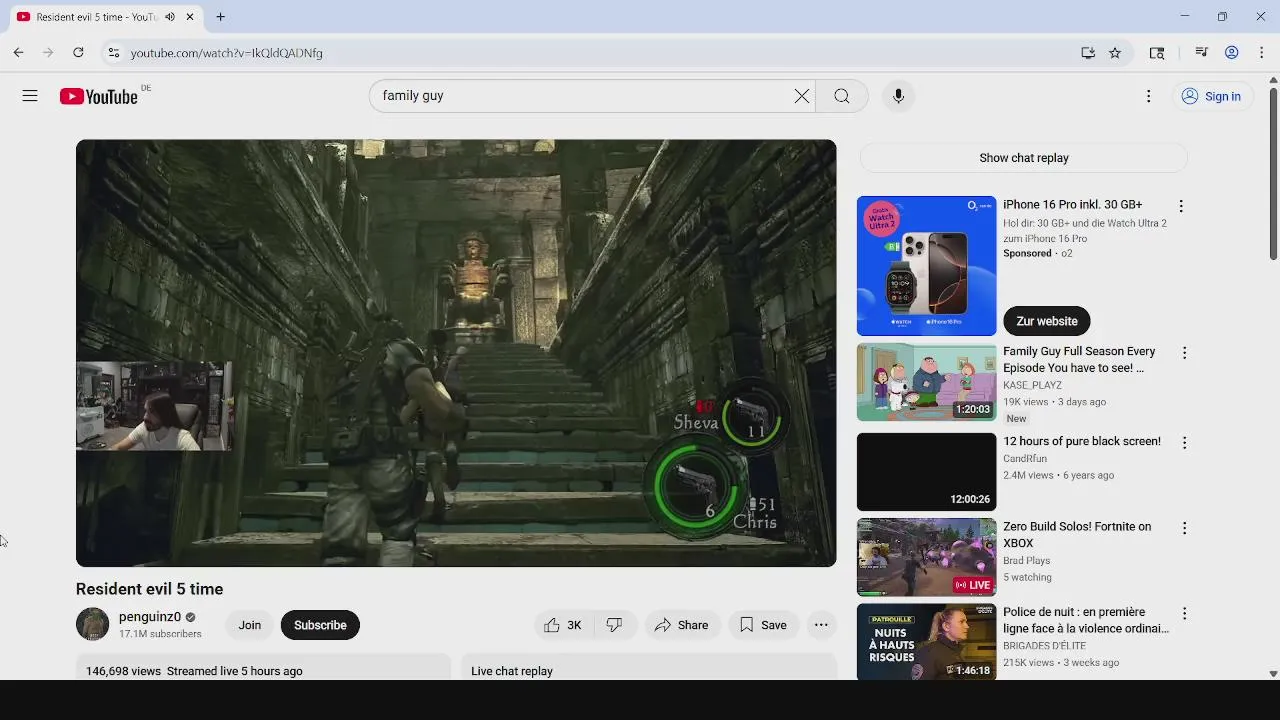Open the Live chat replay panel

tap(648, 668)
